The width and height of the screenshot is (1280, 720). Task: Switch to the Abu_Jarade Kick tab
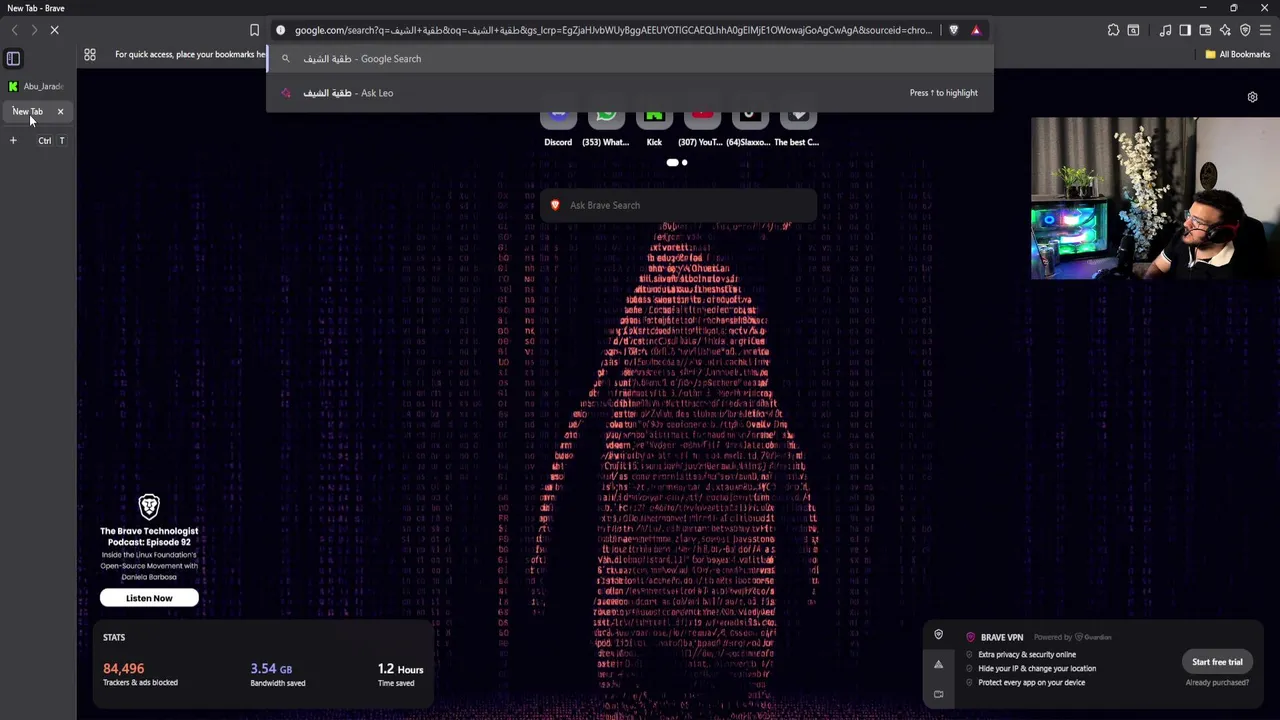tap(36, 86)
